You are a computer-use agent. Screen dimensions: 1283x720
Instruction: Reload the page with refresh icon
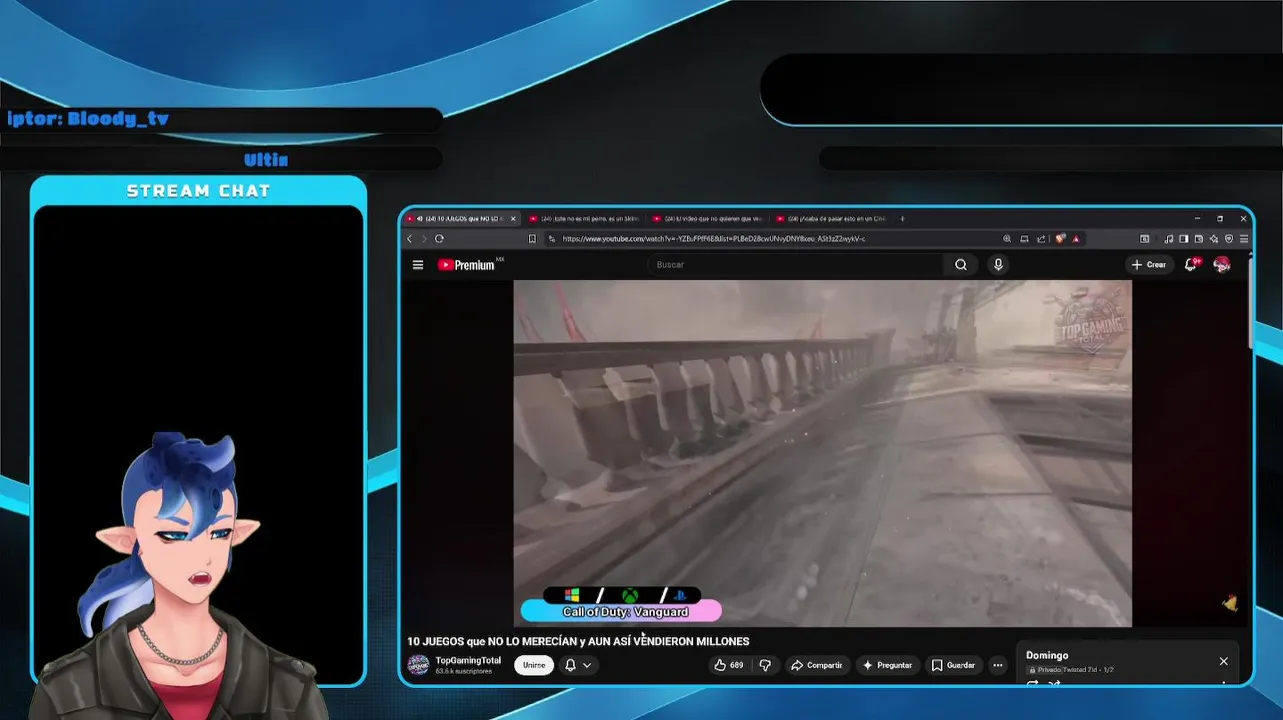[439, 239]
